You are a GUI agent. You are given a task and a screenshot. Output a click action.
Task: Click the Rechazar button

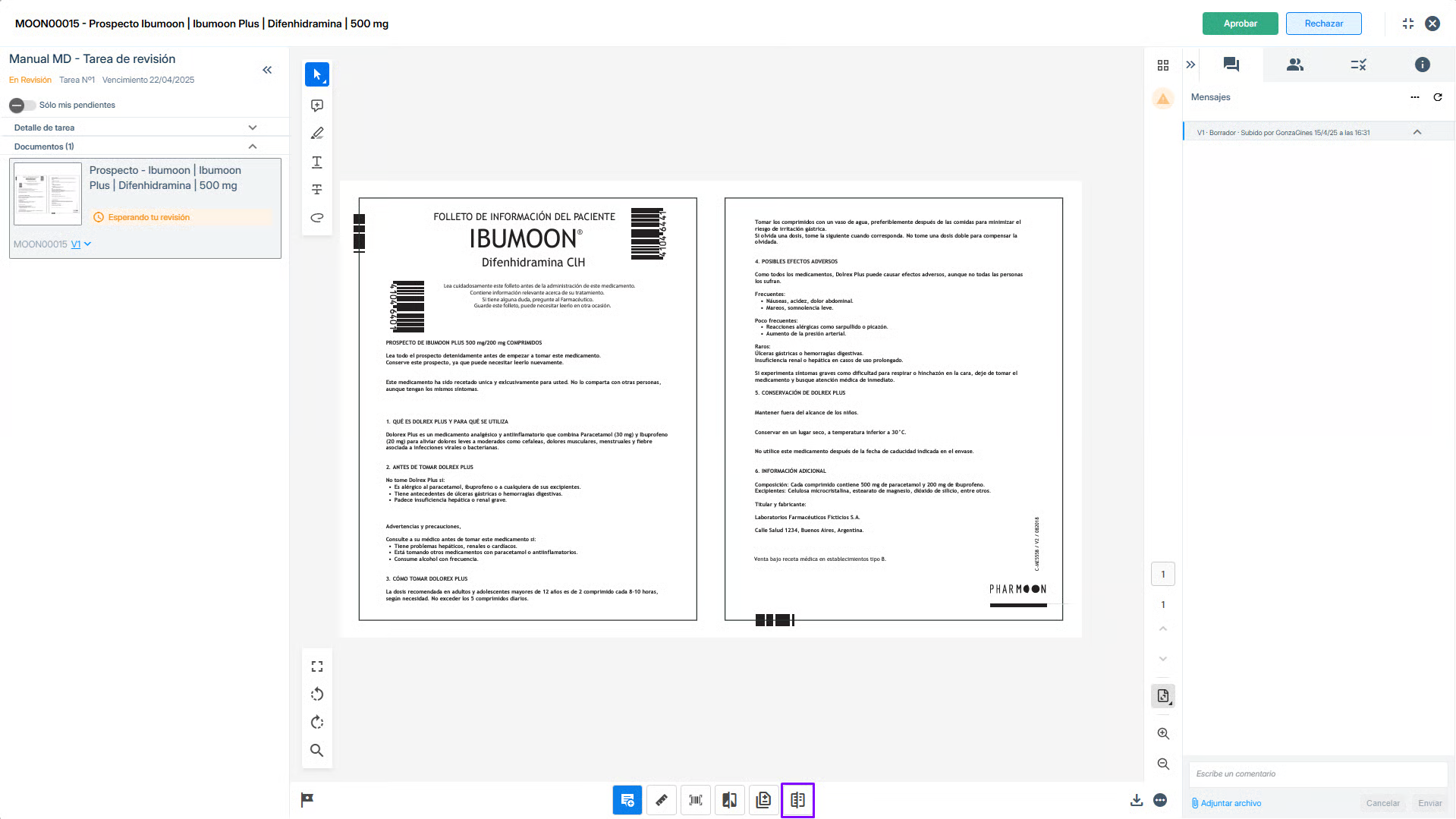click(1323, 24)
